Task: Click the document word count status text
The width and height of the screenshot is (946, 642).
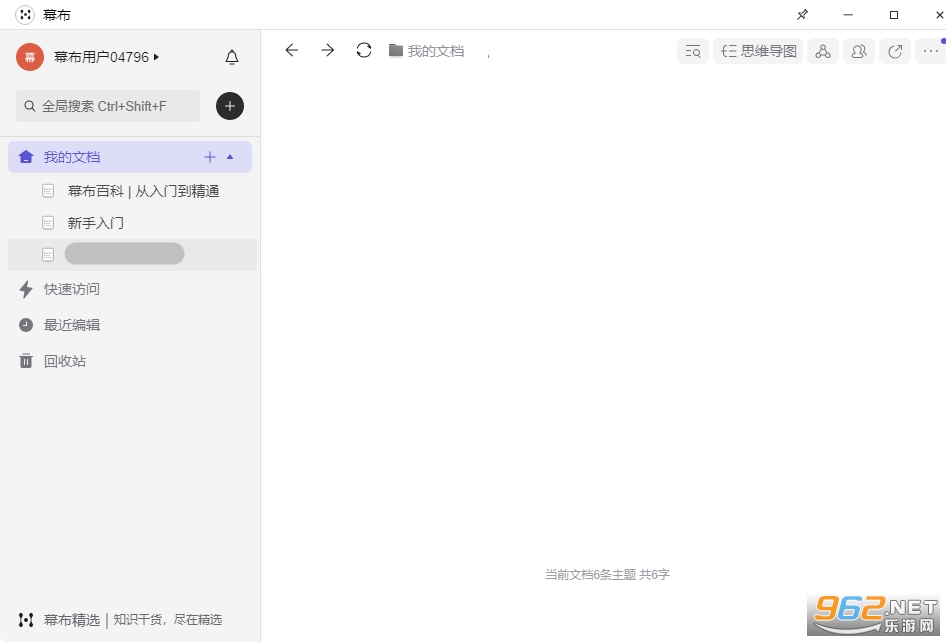Action: point(608,574)
